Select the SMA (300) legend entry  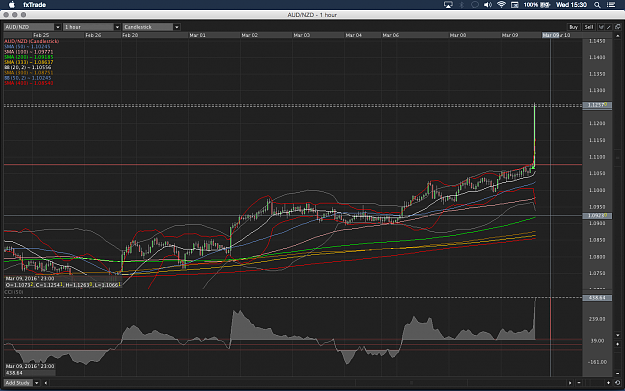pyautogui.click(x=28, y=73)
